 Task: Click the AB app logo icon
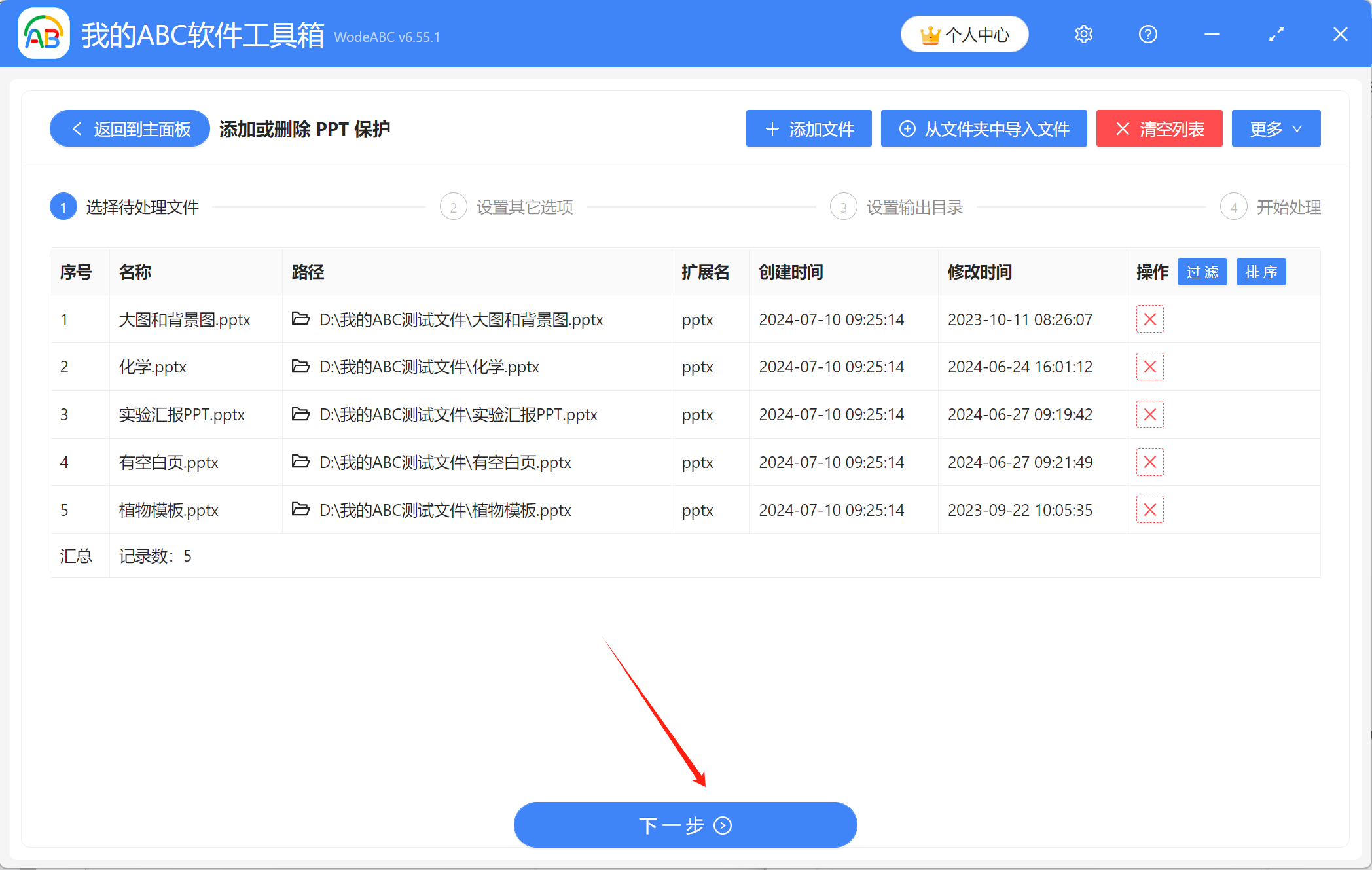(x=42, y=33)
